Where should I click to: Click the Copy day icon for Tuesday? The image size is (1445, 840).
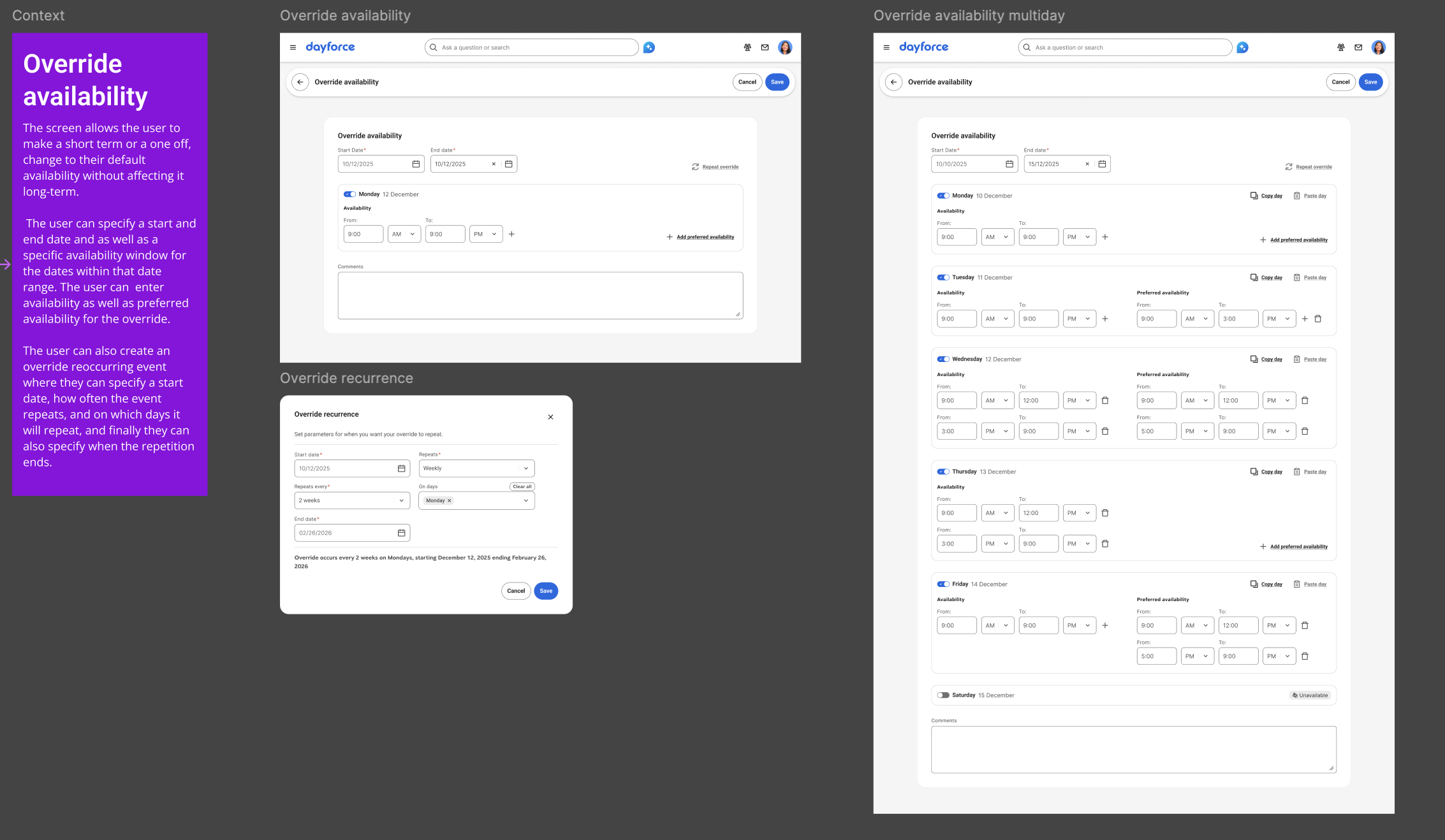tap(1254, 278)
